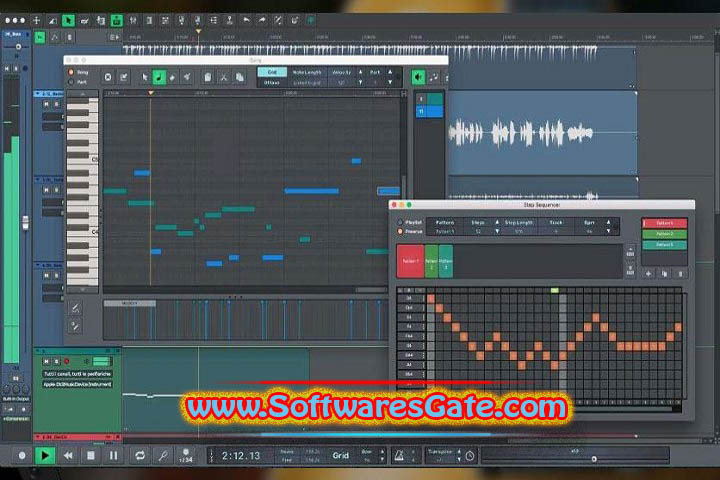Click the Offbase field in piano roll
Image resolution: width=720 pixels, height=480 pixels.
(272, 83)
